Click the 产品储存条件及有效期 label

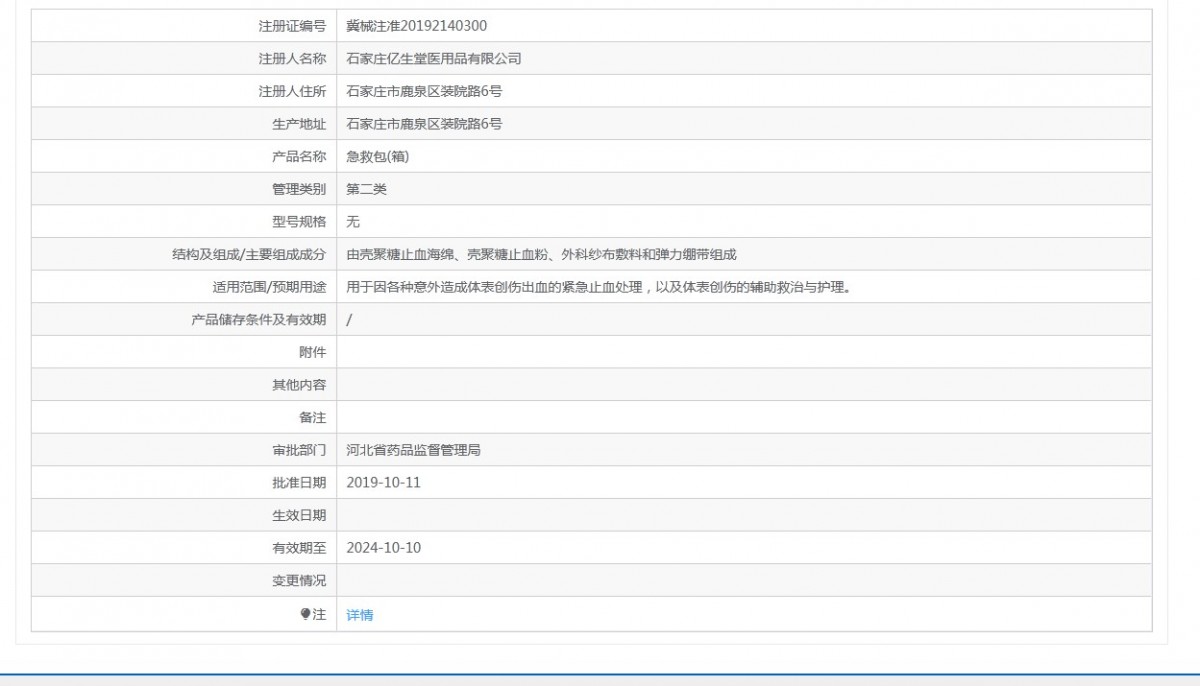[259, 320]
